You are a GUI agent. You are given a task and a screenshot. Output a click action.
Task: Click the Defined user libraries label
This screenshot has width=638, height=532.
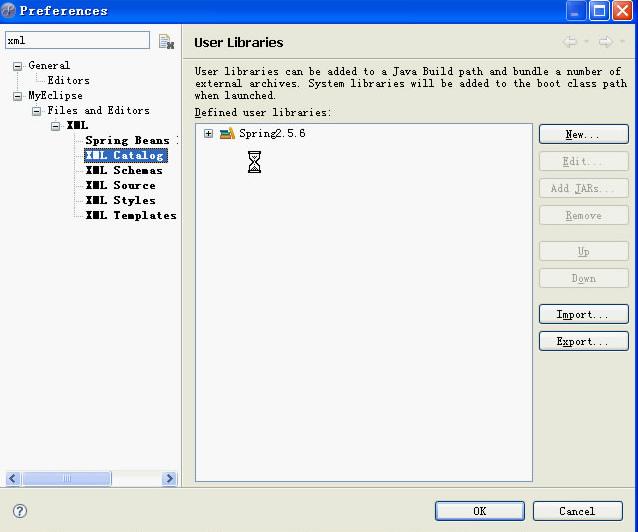(263, 112)
